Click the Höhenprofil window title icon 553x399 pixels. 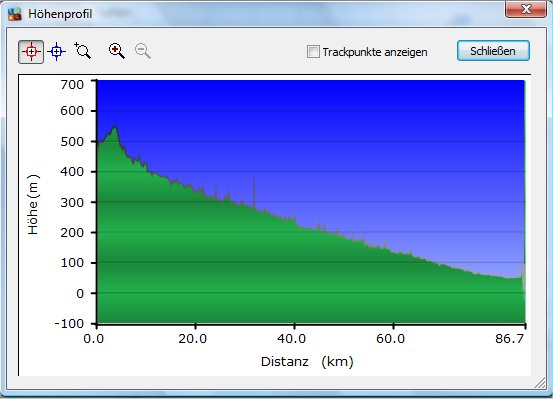coord(14,14)
